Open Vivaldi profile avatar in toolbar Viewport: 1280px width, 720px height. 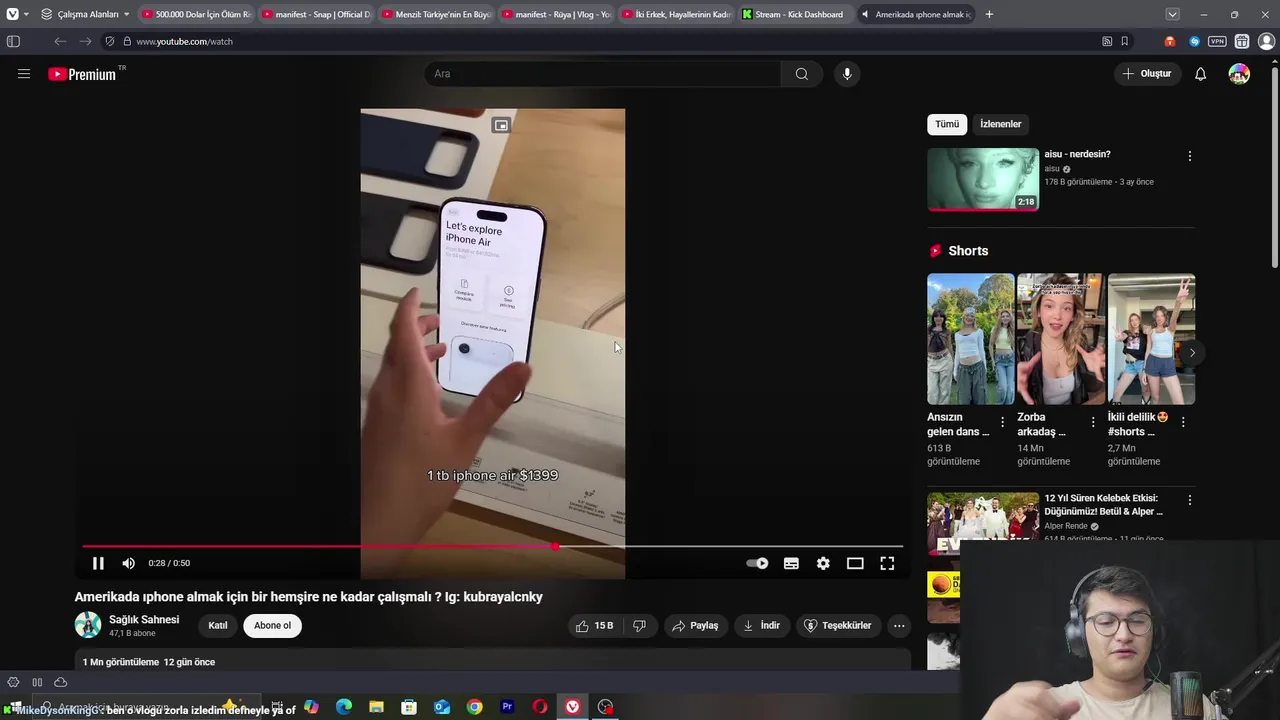(x=1266, y=41)
